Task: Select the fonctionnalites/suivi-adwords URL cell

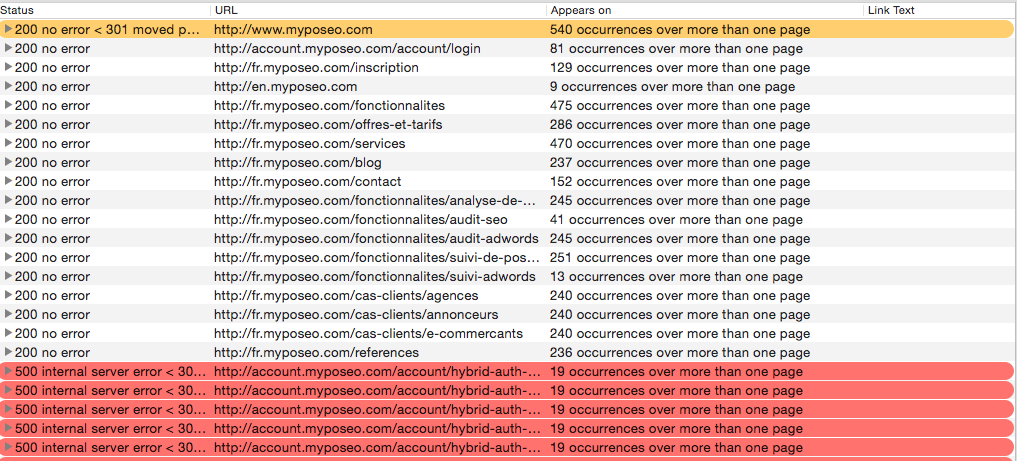Action: point(375,277)
